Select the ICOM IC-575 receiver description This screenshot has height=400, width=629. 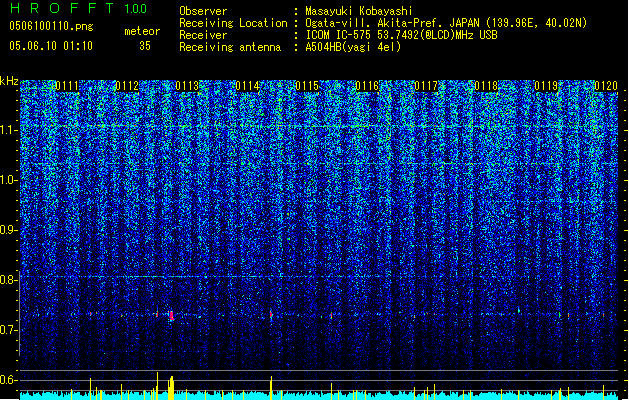click(401, 35)
